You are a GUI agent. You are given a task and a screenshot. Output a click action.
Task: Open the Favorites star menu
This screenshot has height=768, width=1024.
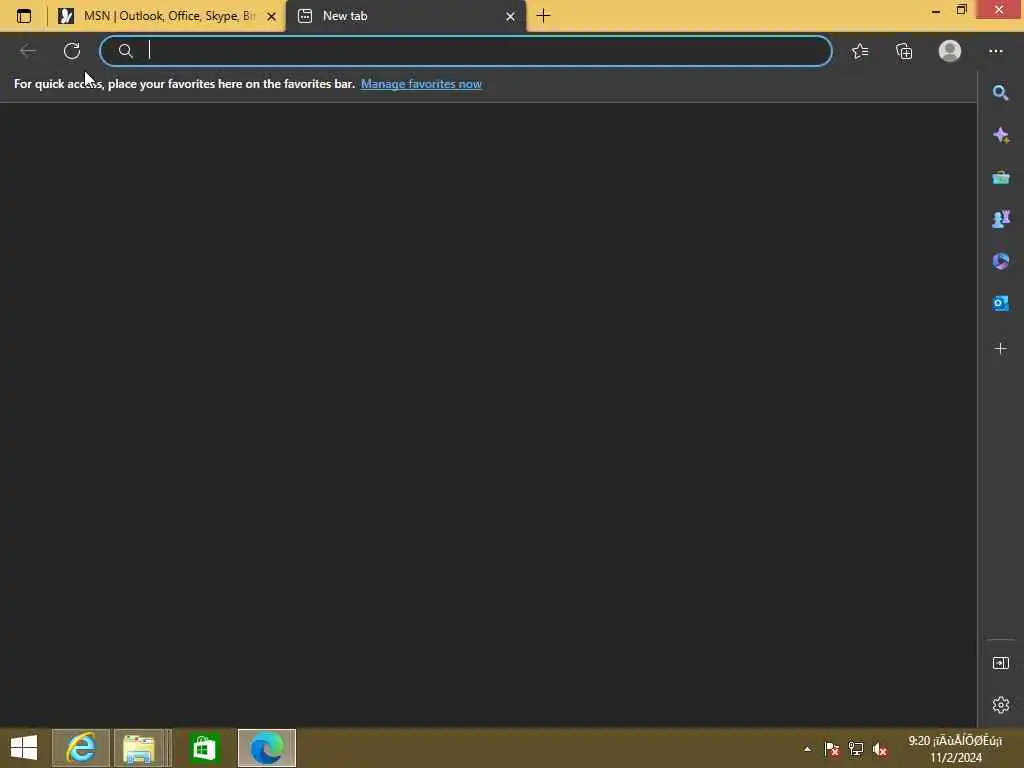(x=860, y=51)
